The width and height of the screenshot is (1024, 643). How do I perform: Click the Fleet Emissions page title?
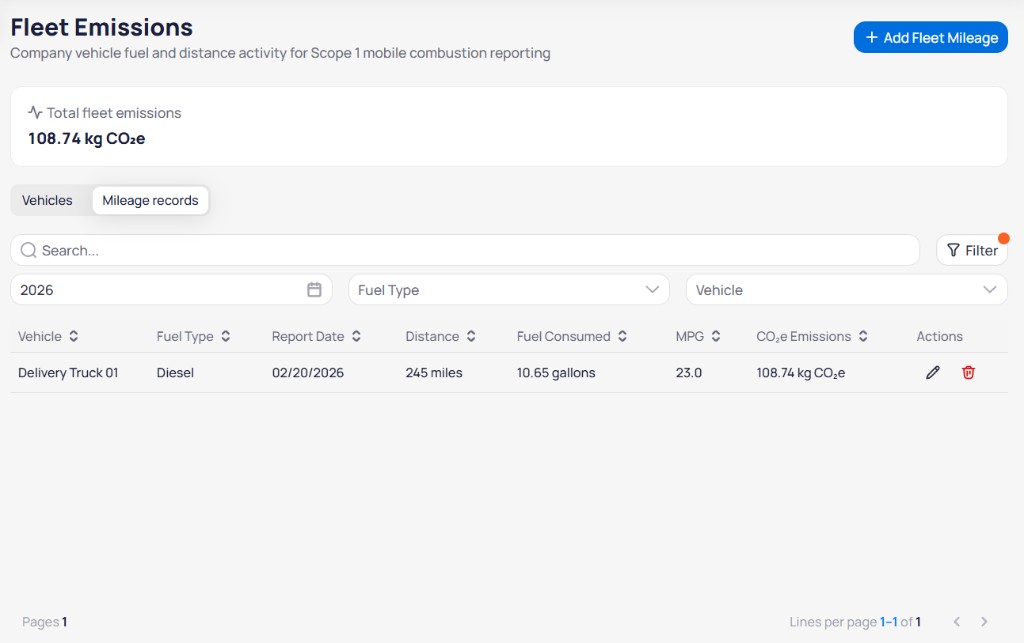(x=101, y=27)
